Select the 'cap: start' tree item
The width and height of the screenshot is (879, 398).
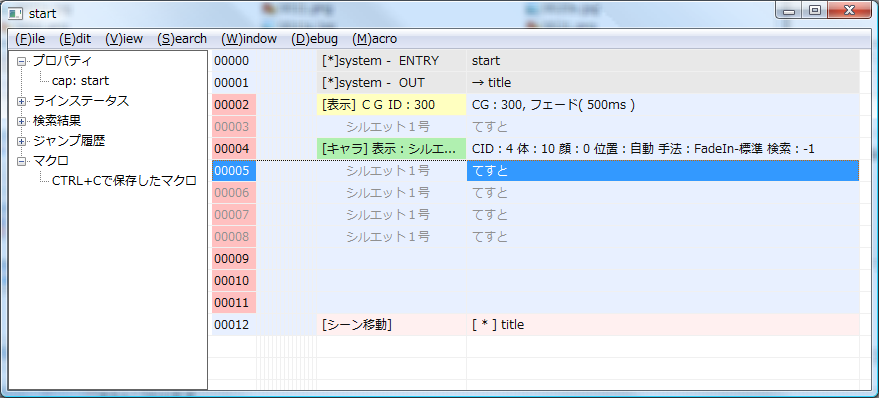pos(80,81)
